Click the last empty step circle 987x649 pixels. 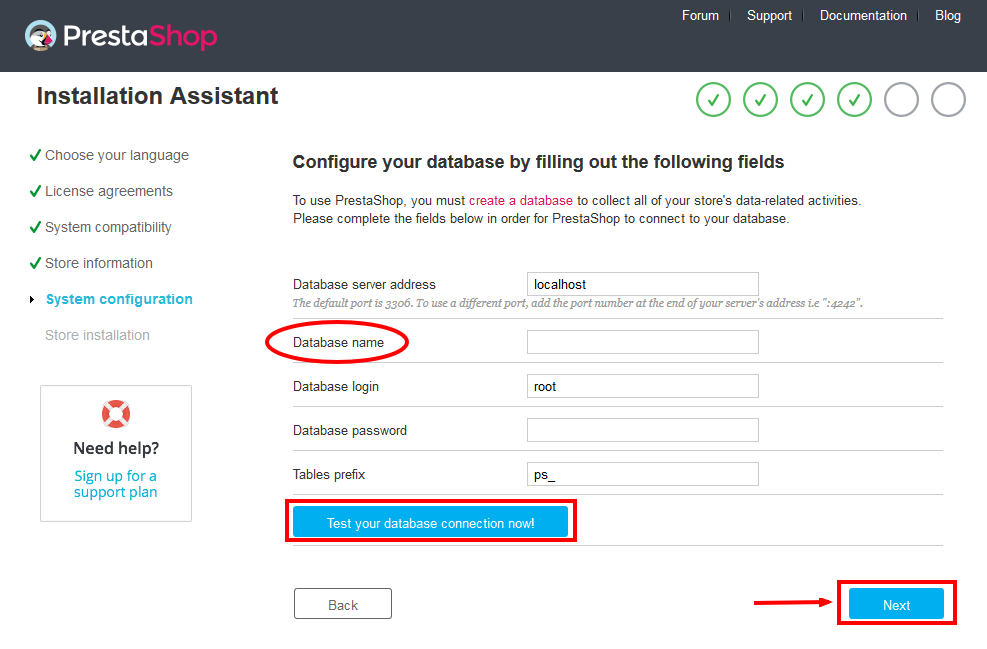(949, 99)
